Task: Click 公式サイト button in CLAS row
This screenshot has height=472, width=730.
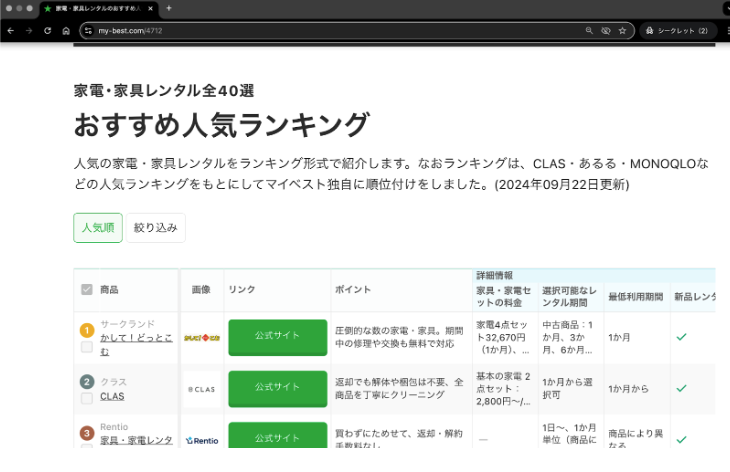Action: click(277, 389)
